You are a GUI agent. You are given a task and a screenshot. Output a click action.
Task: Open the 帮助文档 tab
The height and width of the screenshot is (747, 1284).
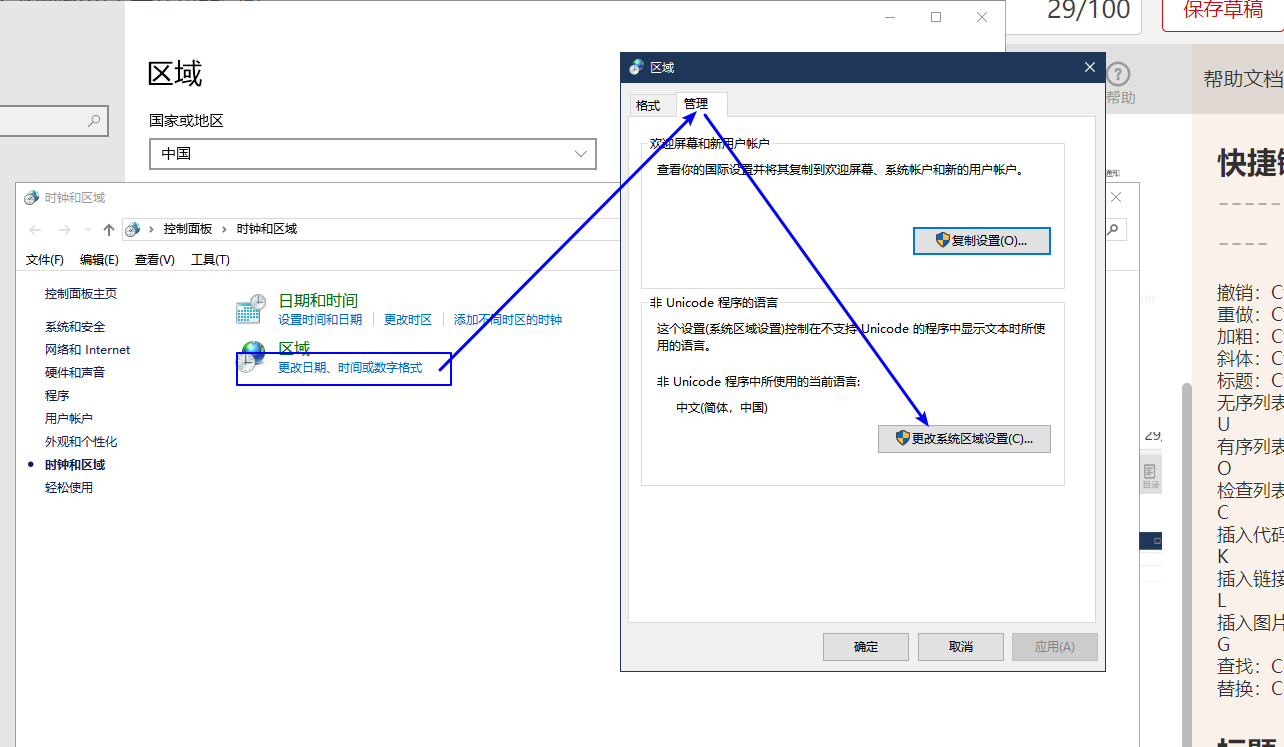(1243, 79)
